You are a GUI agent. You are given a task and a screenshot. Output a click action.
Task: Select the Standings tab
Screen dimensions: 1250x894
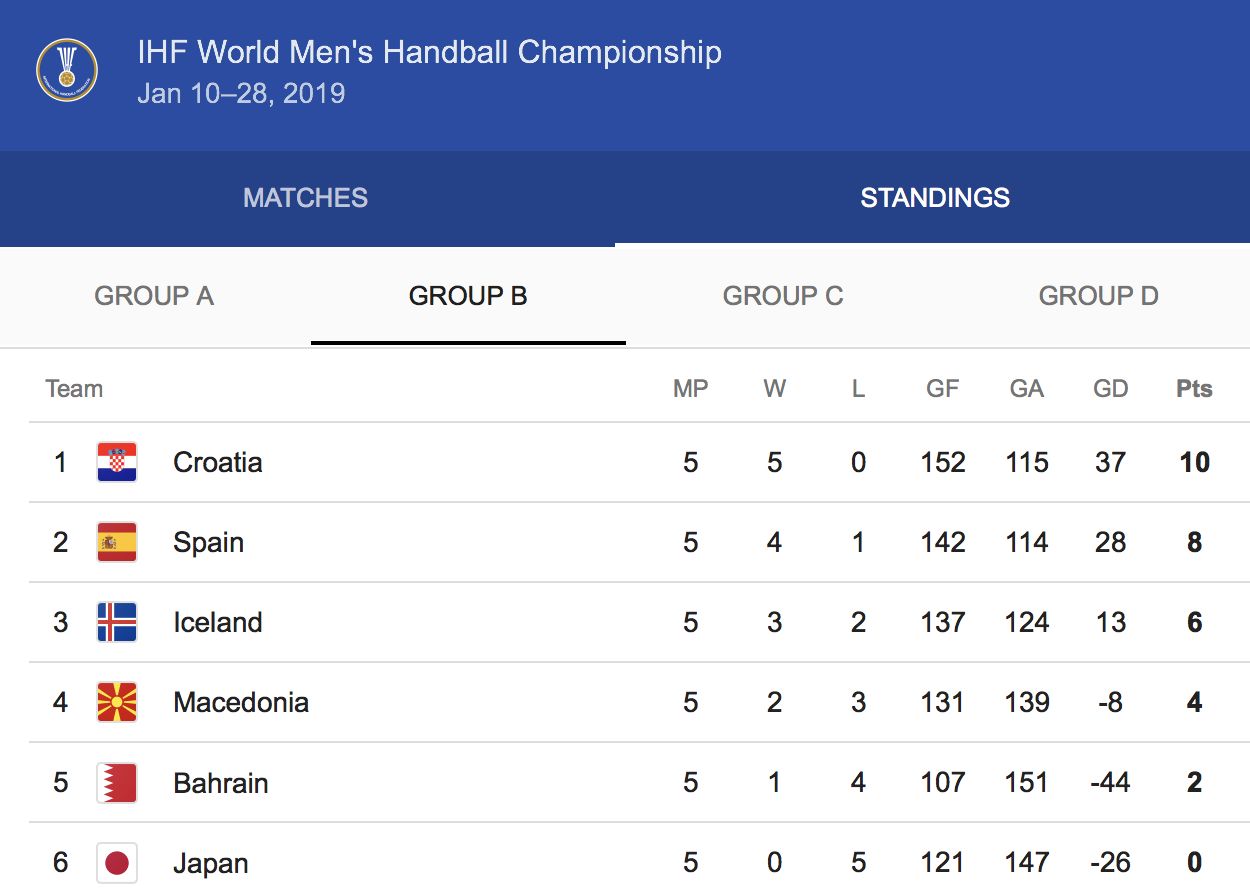click(935, 197)
